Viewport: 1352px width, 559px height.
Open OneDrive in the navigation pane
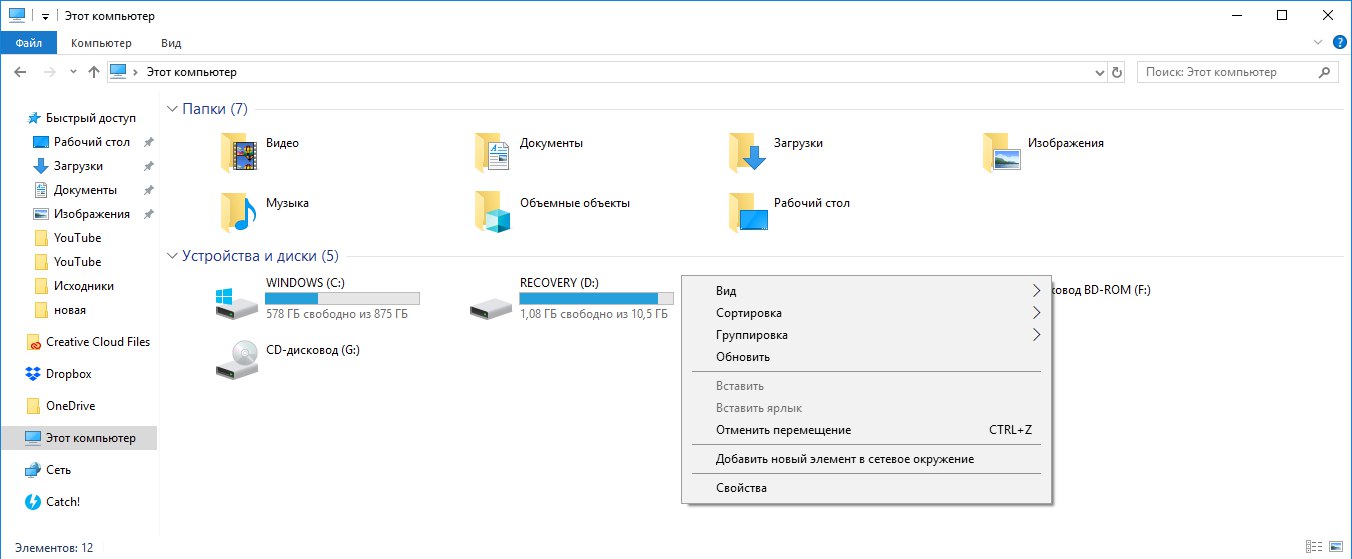pos(62,406)
